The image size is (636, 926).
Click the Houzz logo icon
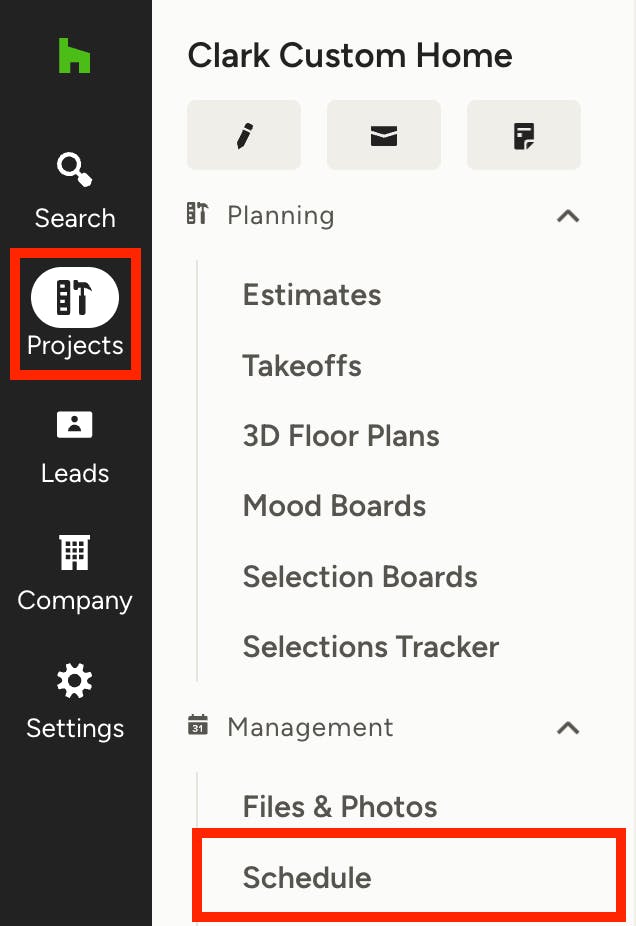coord(74,56)
